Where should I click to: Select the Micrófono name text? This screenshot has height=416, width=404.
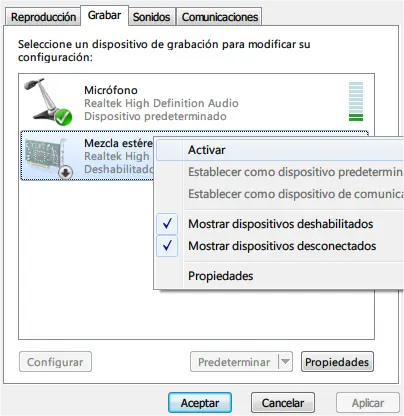pos(111,90)
